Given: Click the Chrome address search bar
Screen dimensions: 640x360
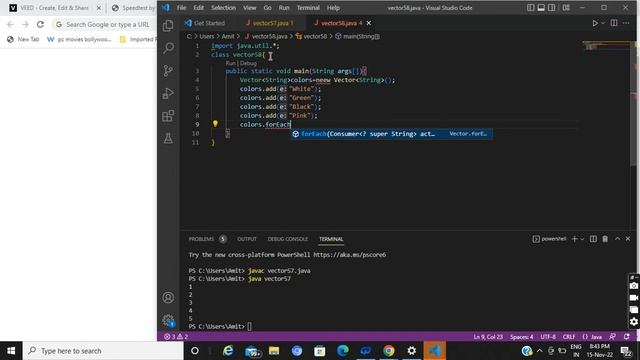Looking at the screenshot, I should [x=105, y=24].
